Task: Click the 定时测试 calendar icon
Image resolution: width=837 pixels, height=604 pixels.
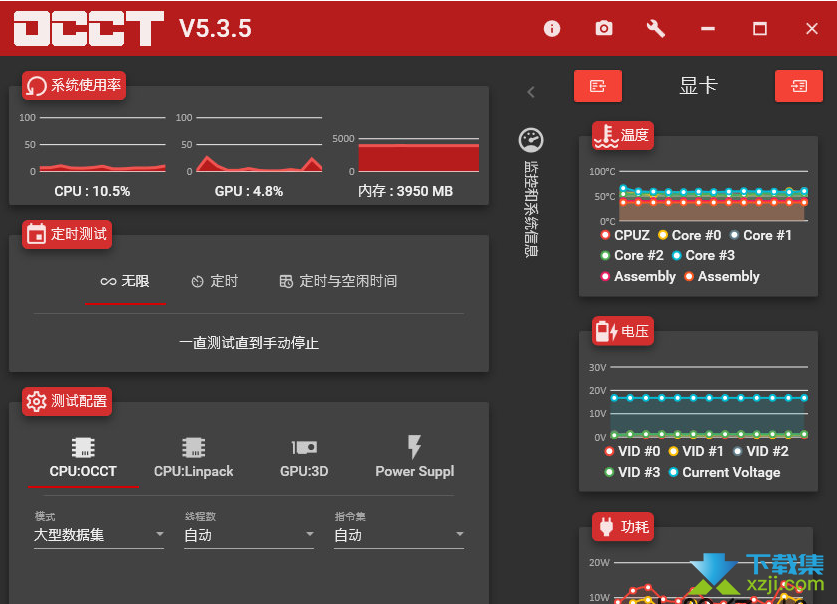Action: pos(36,234)
